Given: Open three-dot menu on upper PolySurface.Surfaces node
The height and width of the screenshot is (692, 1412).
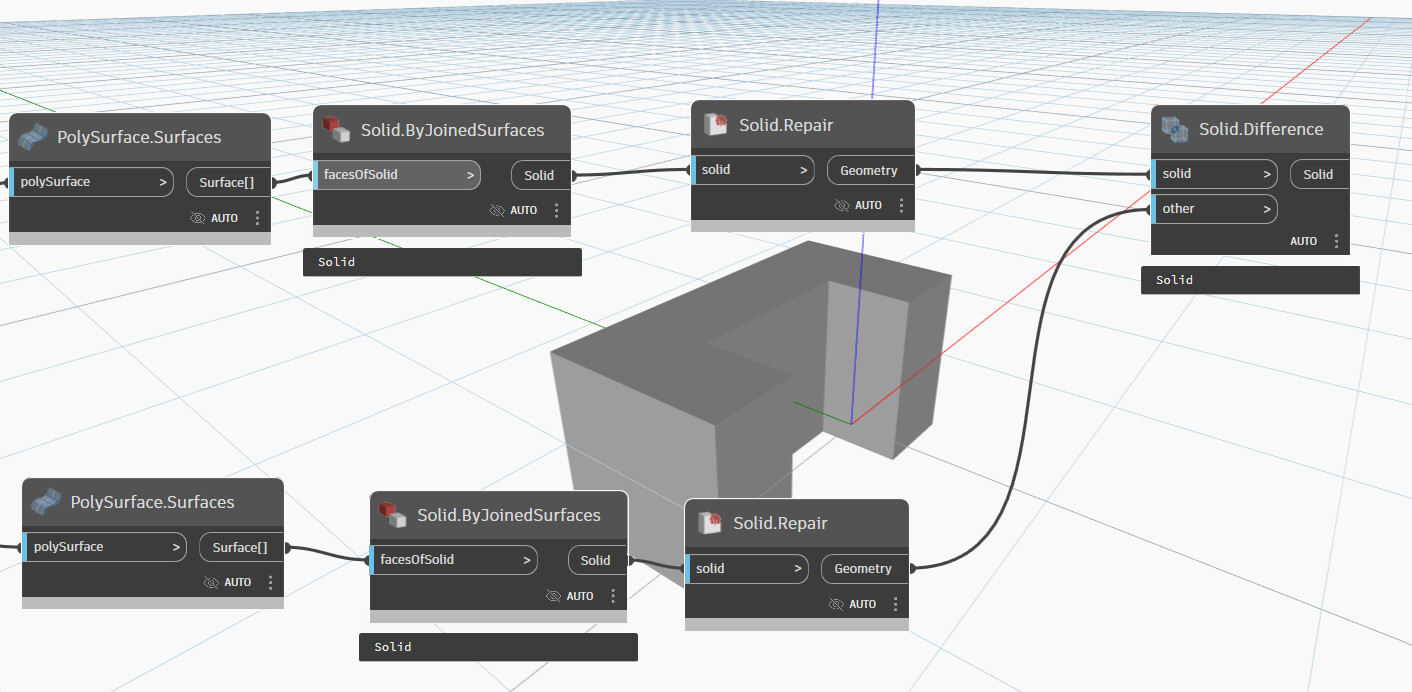Looking at the screenshot, I should tap(257, 217).
